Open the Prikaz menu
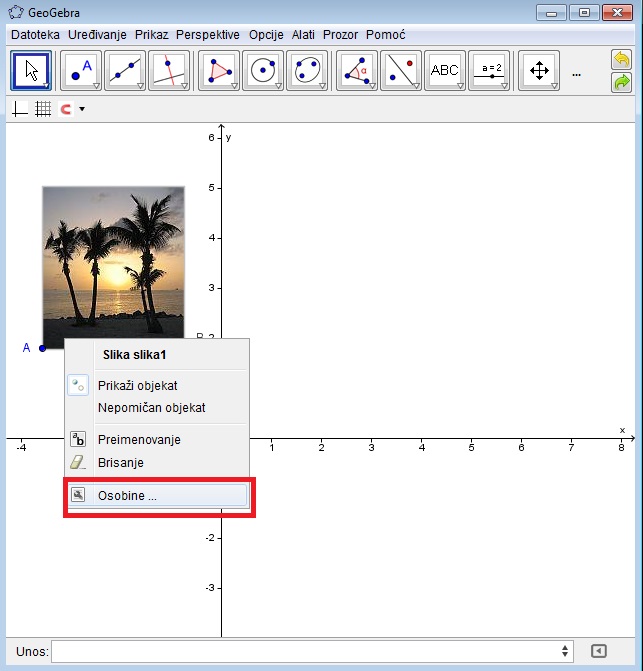 [151, 35]
